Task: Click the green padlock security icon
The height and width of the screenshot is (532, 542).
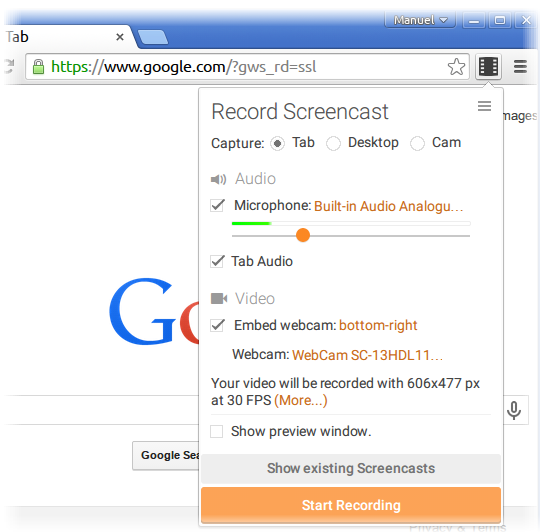Action: (x=38, y=66)
